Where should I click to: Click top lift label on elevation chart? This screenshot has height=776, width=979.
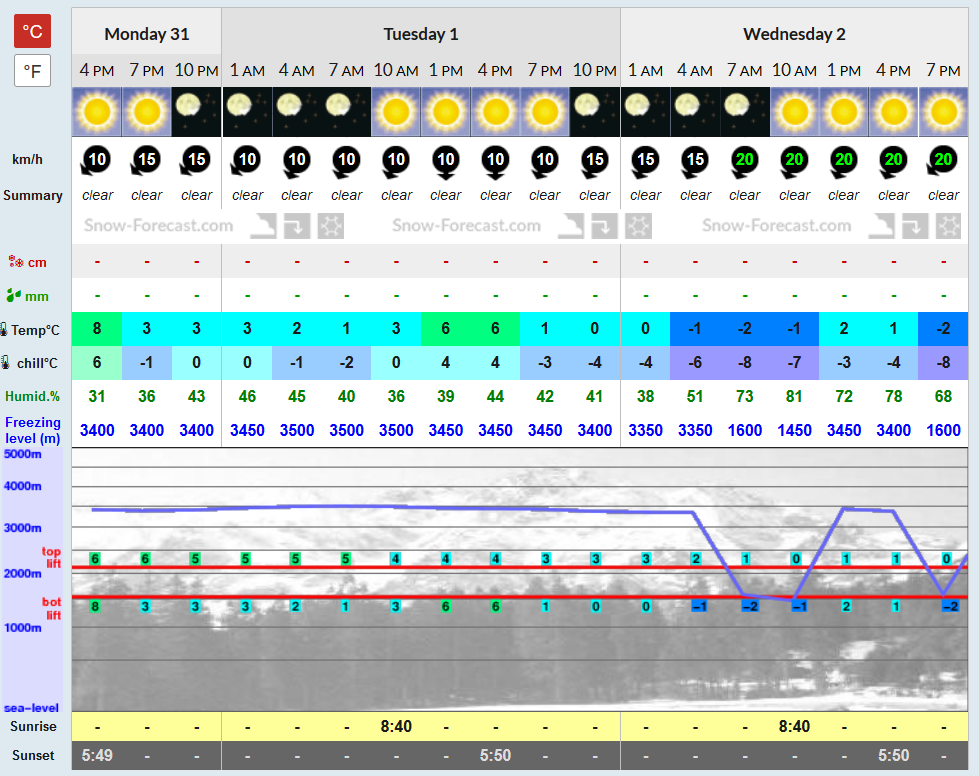[x=51, y=557]
